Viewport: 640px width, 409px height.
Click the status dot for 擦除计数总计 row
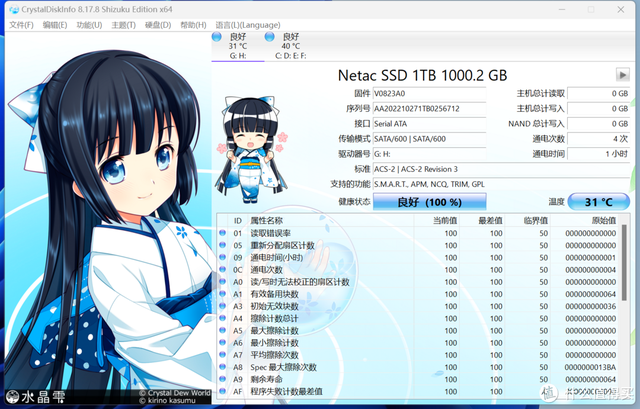(222, 318)
